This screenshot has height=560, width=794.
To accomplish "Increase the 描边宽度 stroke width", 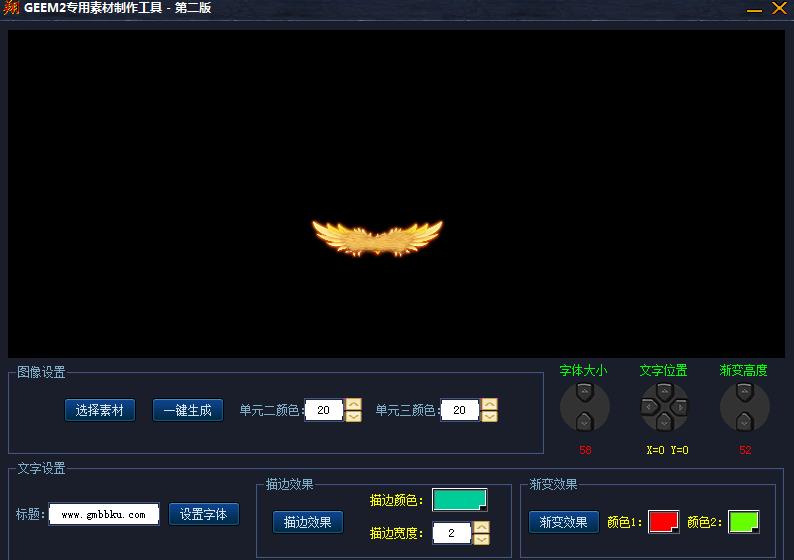I will pos(481,527).
